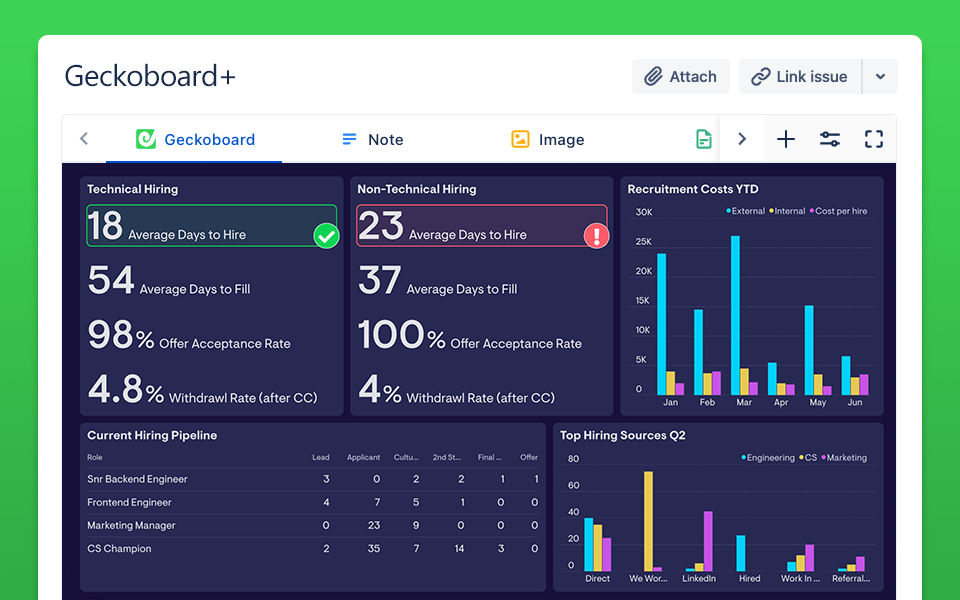The width and height of the screenshot is (960, 600).
Task: Open the Image tab
Action: [547, 140]
